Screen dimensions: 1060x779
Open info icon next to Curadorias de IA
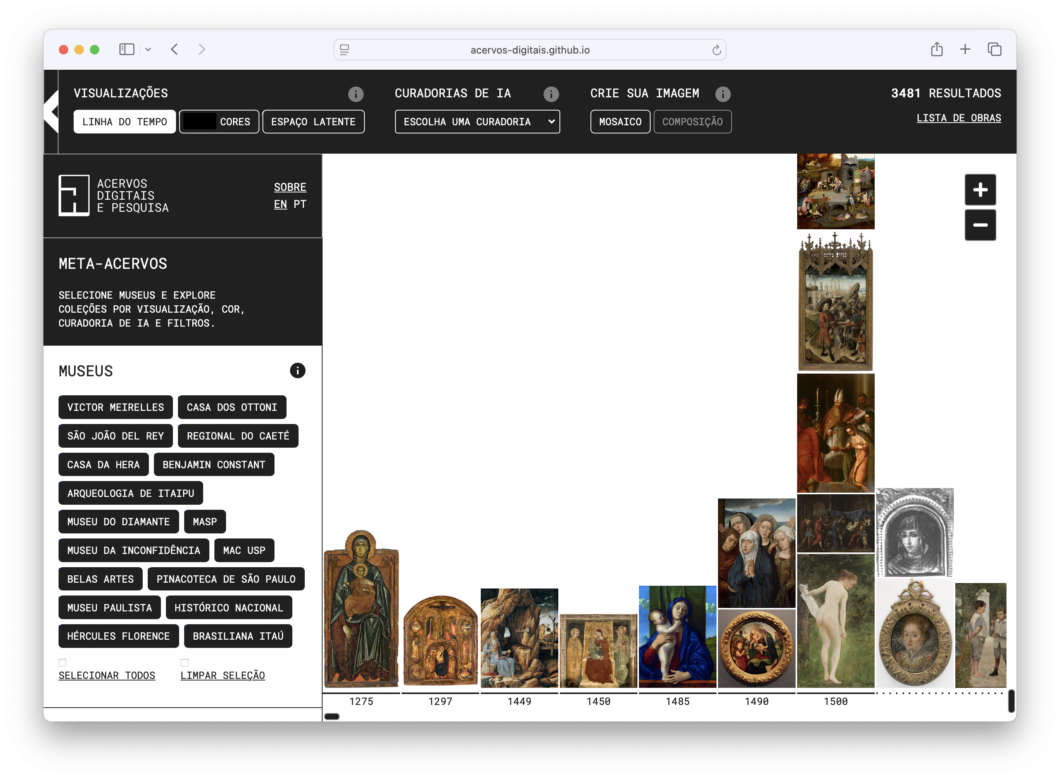[551, 94]
